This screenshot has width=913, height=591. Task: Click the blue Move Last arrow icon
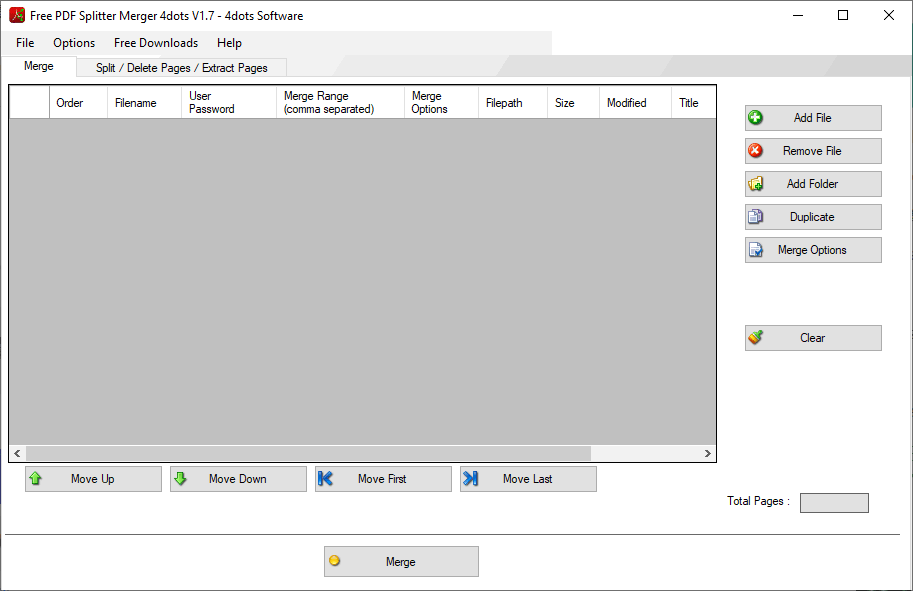coord(470,479)
